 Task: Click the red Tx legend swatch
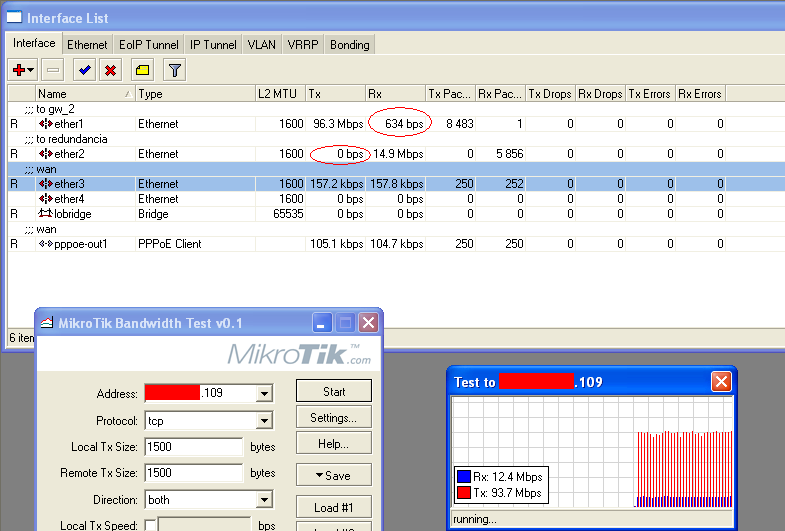pos(464,492)
